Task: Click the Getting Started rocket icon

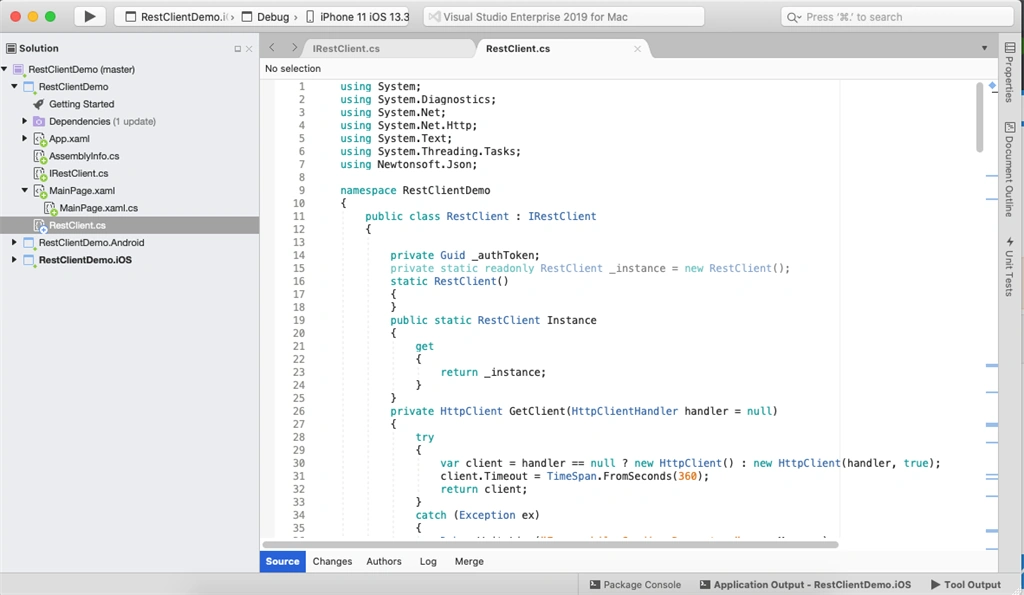Action: [39, 104]
